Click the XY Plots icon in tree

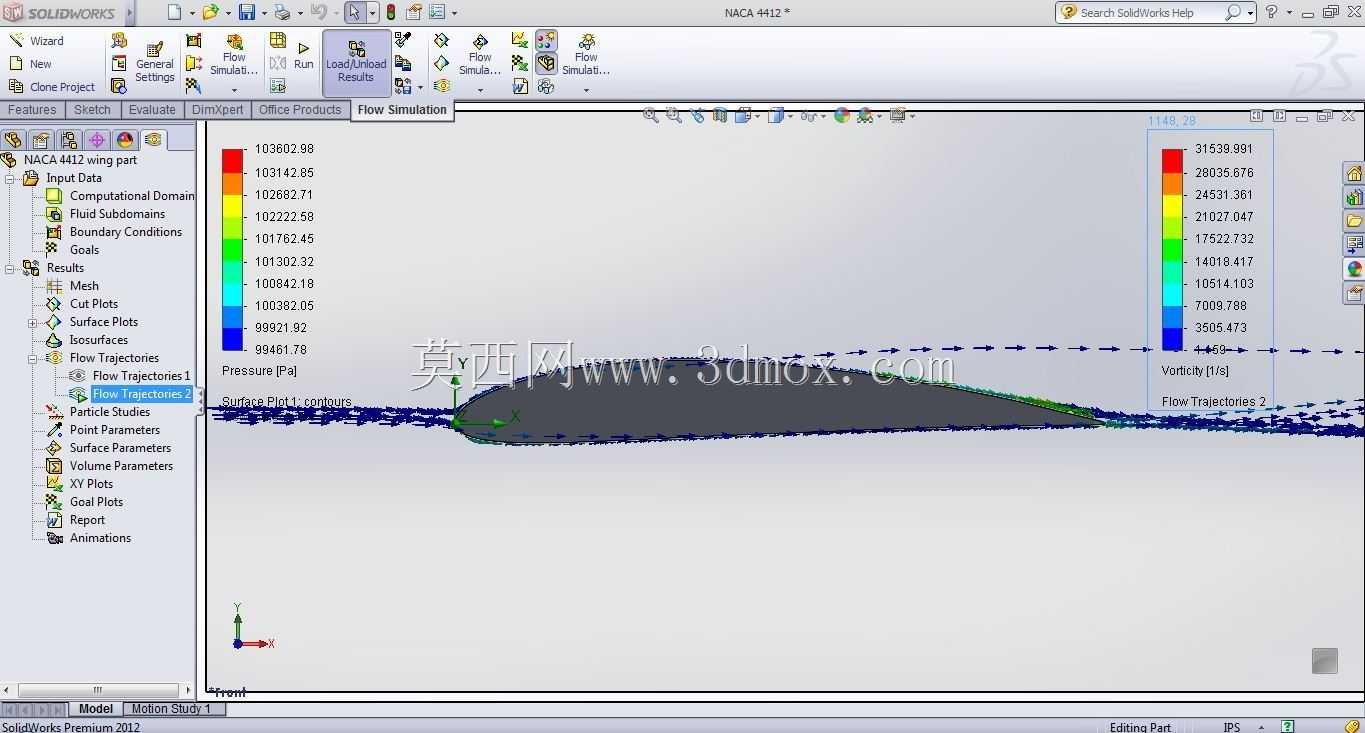pyautogui.click(x=54, y=484)
